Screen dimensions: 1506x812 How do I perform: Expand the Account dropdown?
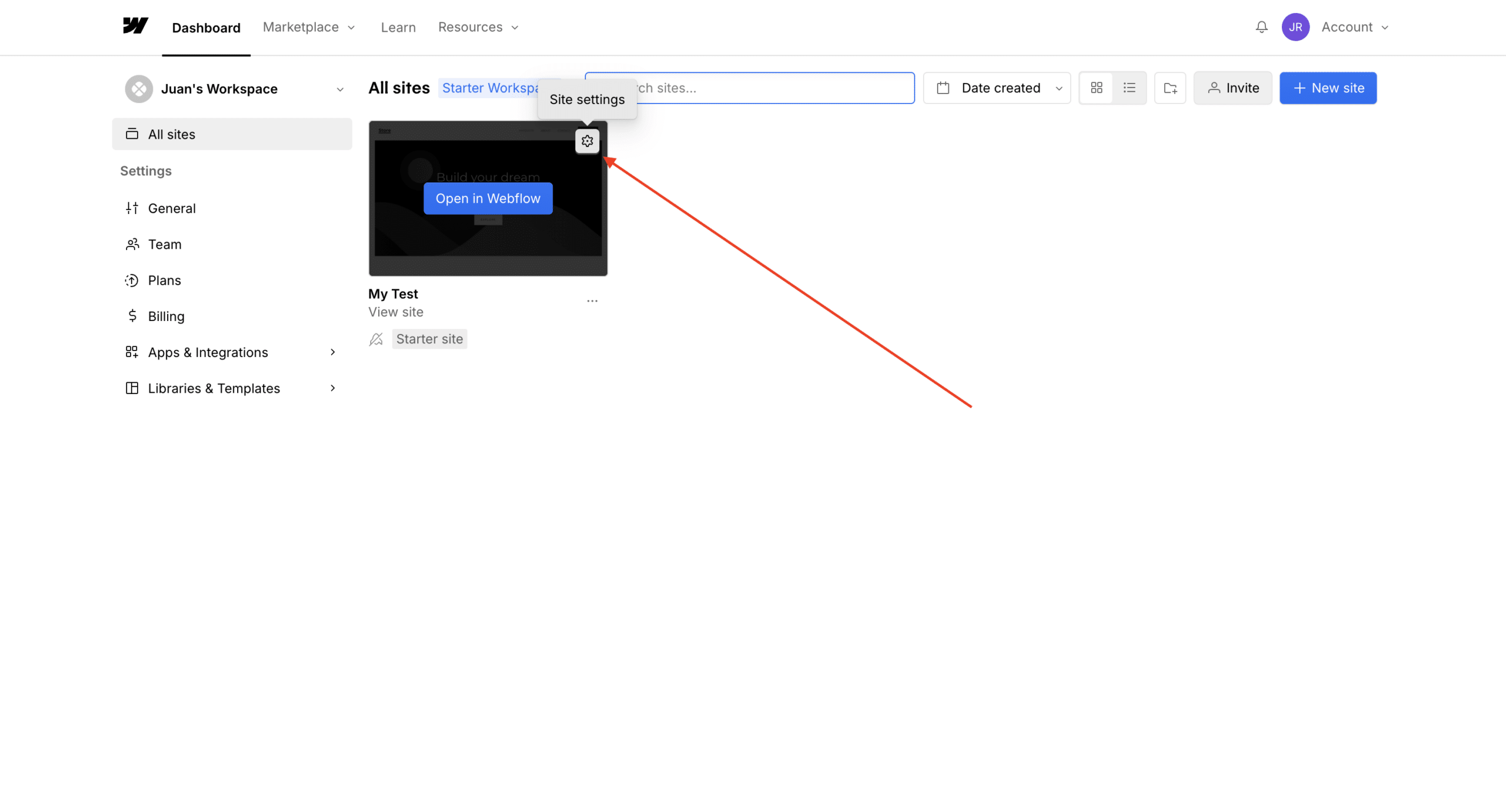click(x=1355, y=26)
